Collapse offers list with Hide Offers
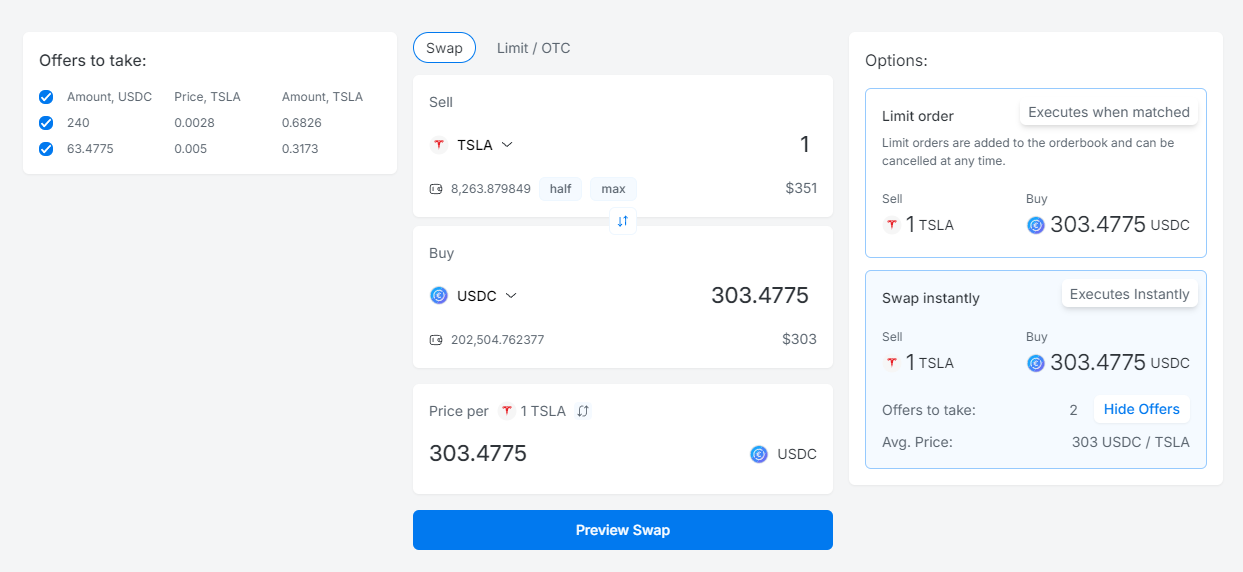Image resolution: width=1243 pixels, height=572 pixels. click(1141, 409)
